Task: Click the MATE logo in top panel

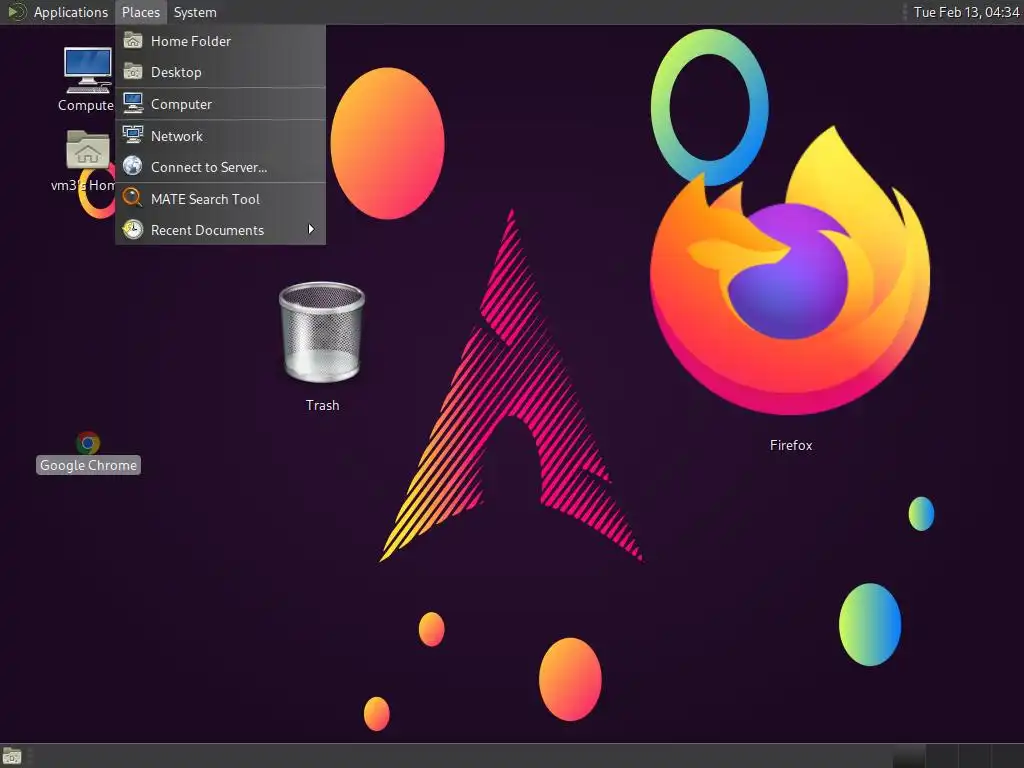Action: (x=16, y=12)
